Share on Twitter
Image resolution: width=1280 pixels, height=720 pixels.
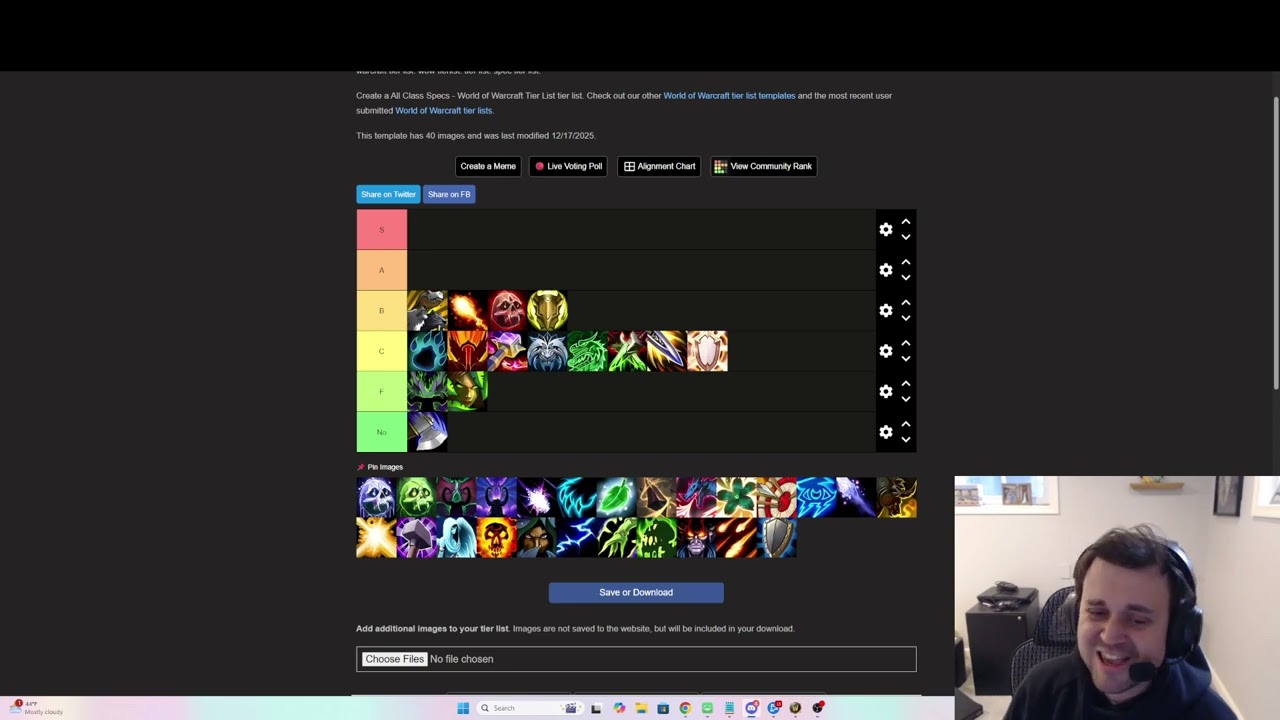(x=388, y=194)
